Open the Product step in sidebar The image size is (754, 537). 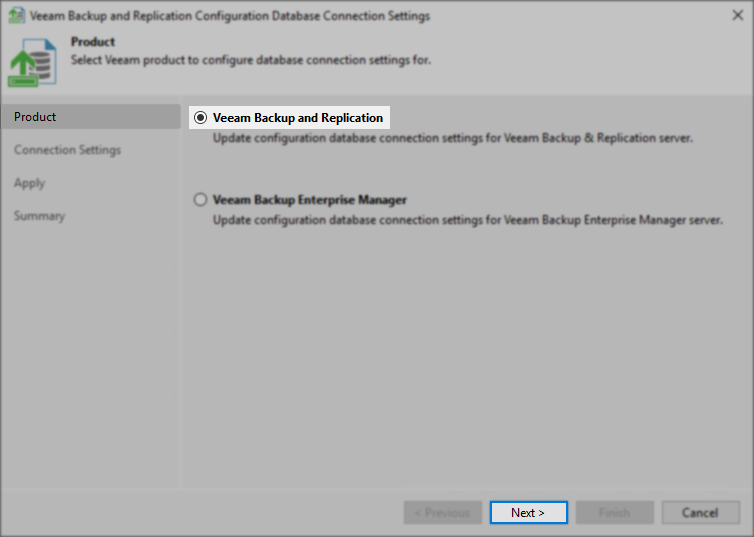click(91, 117)
